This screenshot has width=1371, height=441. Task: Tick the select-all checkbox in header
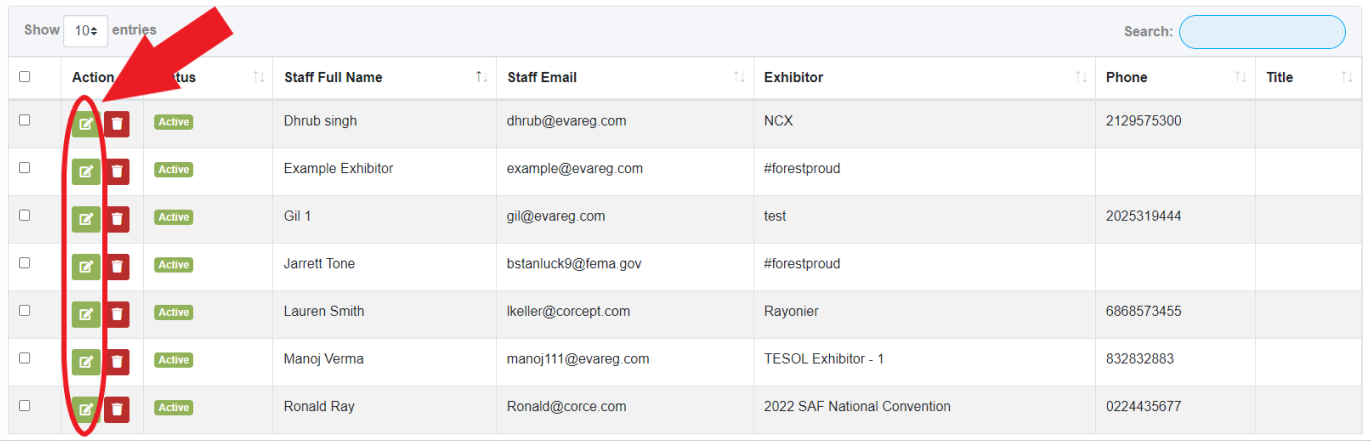(25, 77)
